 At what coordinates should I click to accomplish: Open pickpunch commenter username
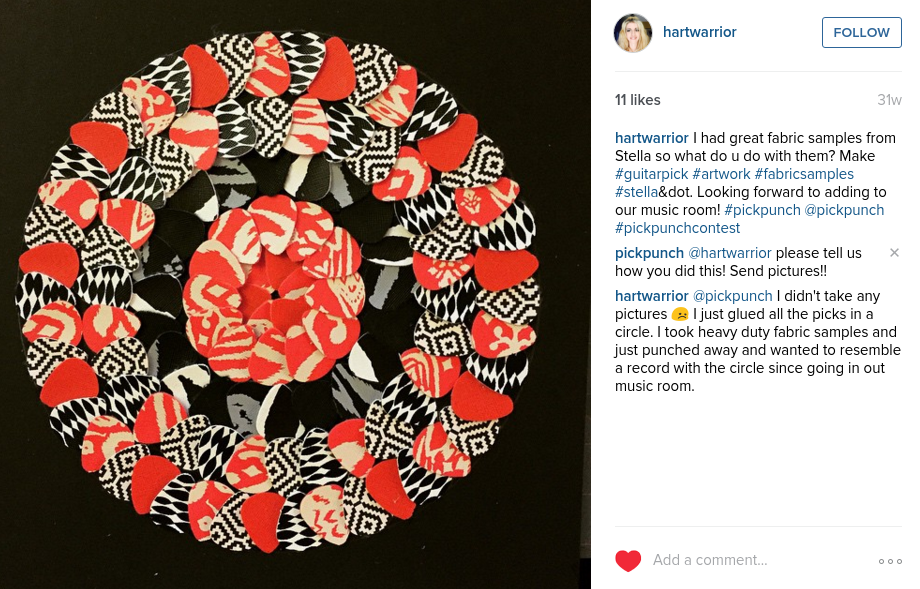coord(649,253)
